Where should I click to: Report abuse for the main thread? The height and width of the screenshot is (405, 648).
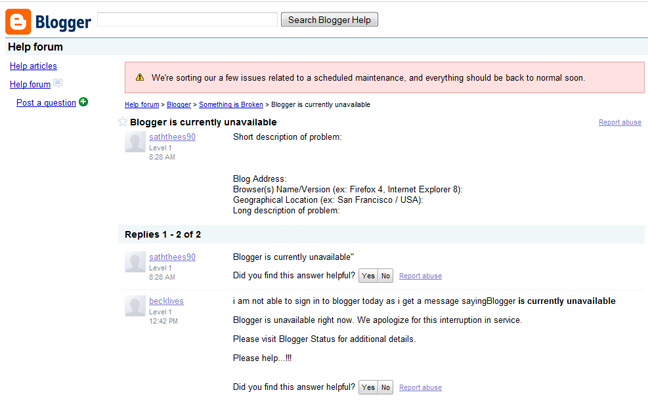pyautogui.click(x=620, y=122)
